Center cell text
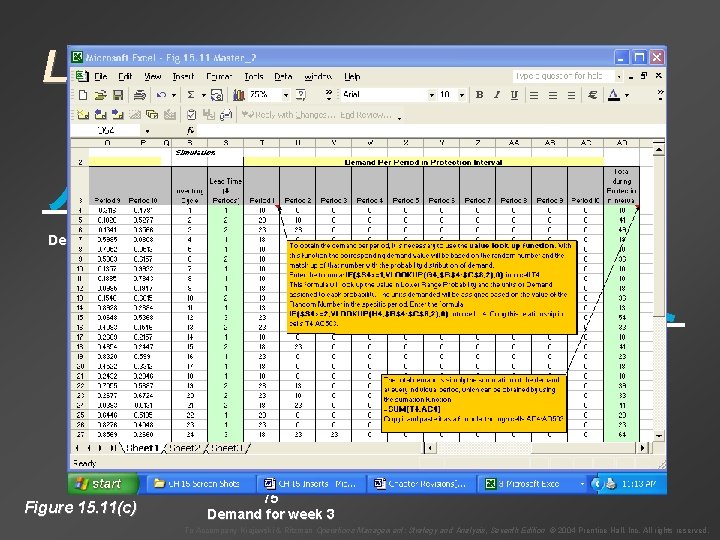Screen dimensions: 720x540 click(x=552, y=95)
